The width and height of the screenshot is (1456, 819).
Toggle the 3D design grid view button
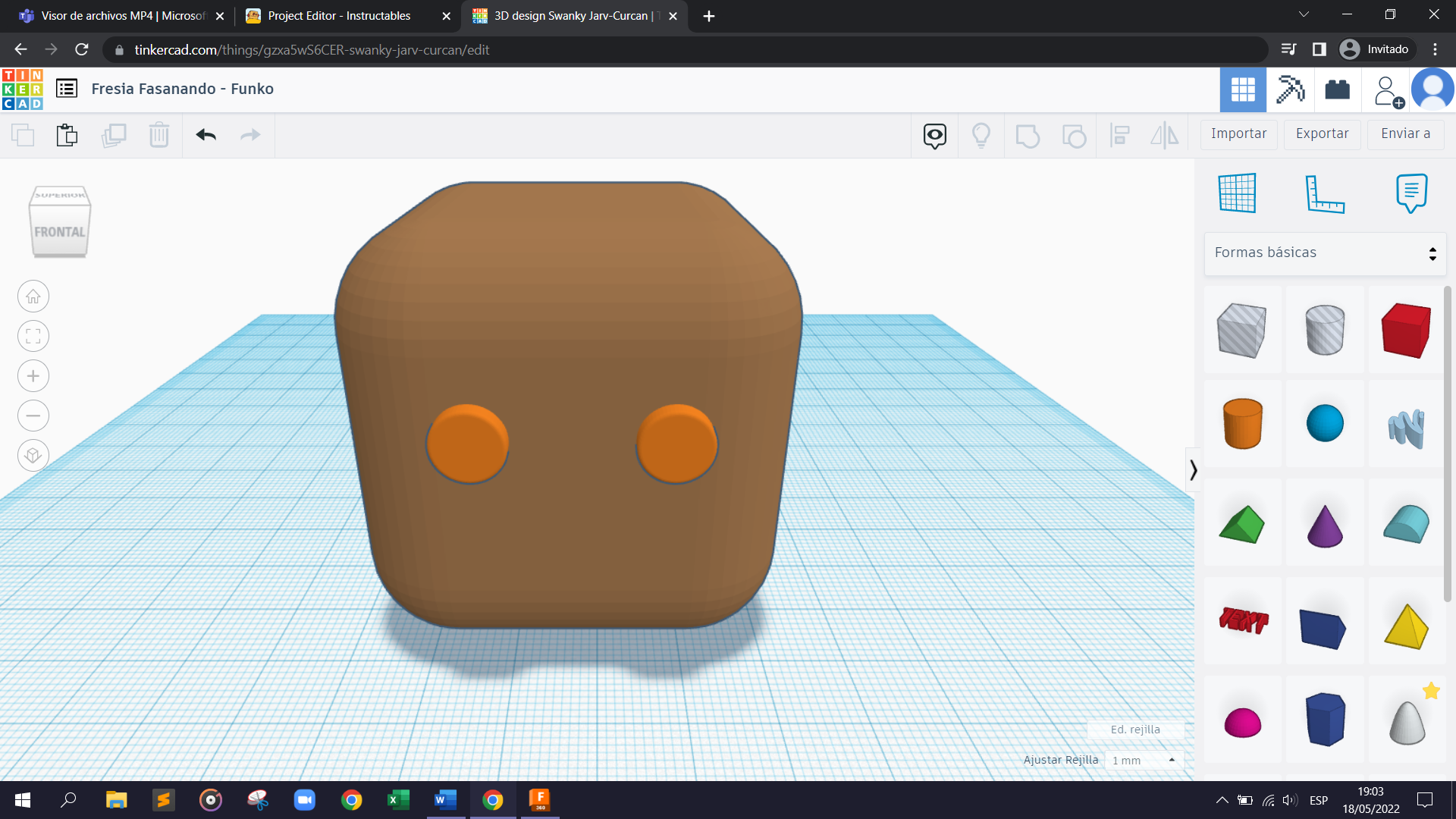(1242, 89)
